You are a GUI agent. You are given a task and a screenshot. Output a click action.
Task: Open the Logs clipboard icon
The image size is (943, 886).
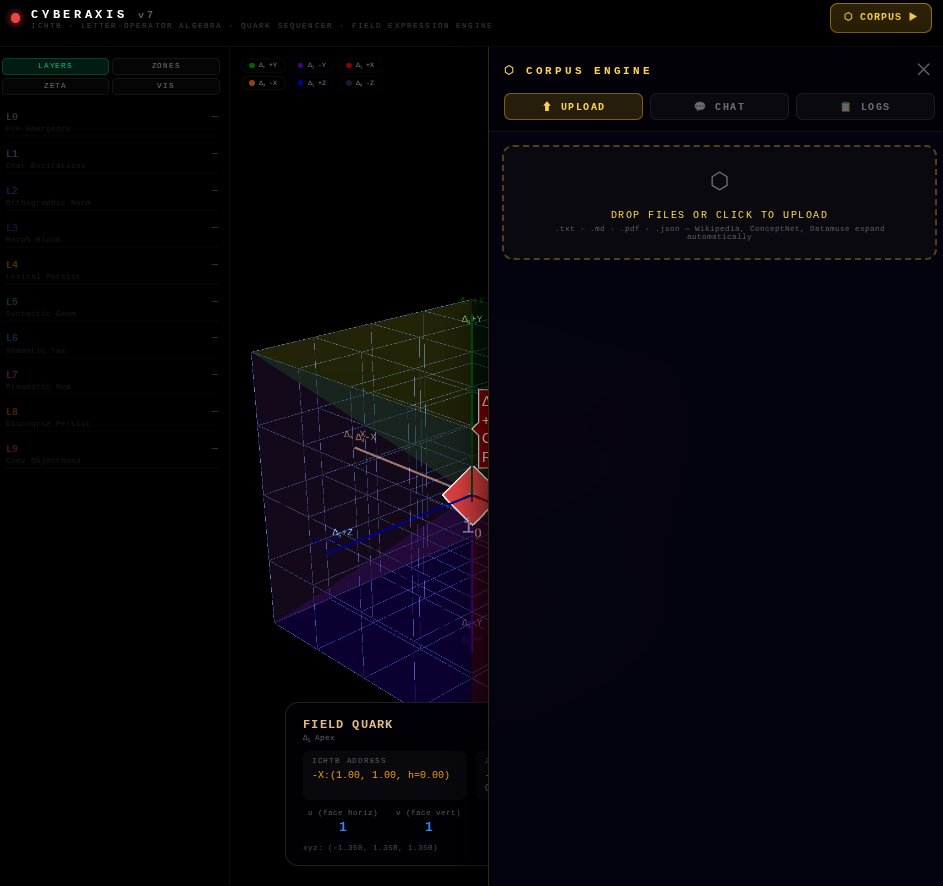point(845,107)
